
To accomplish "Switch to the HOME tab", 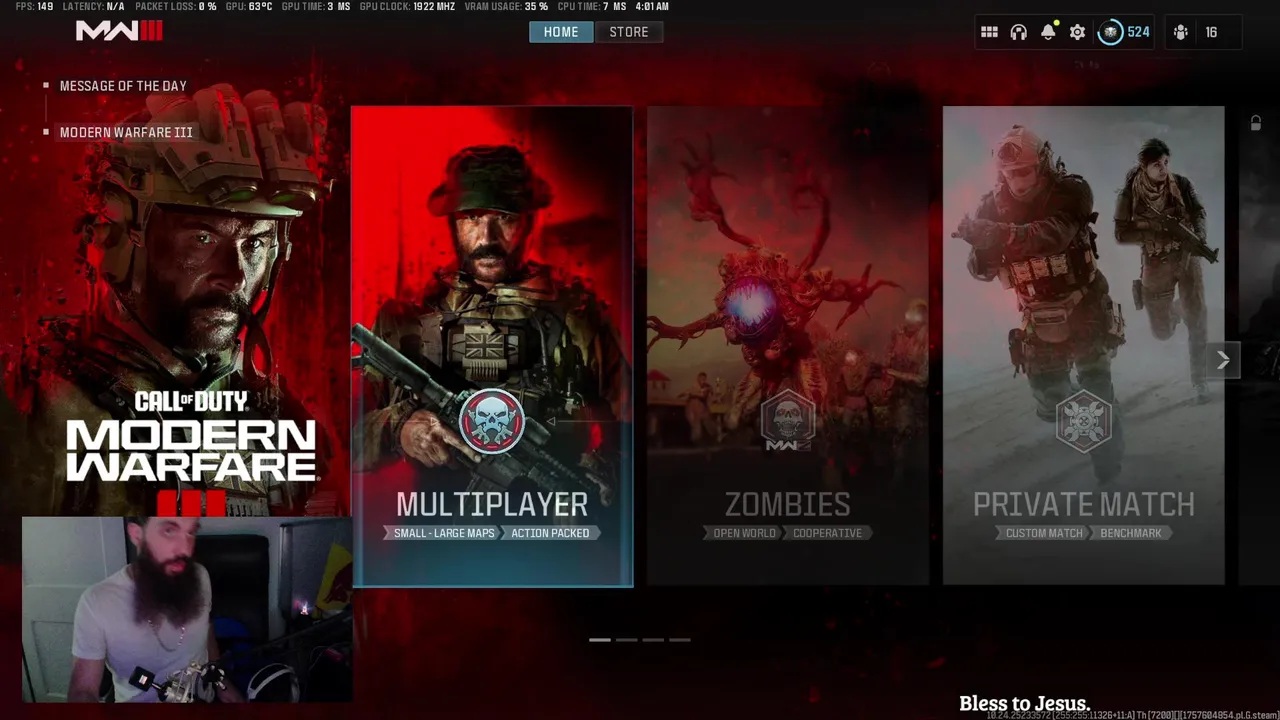I will coord(561,32).
